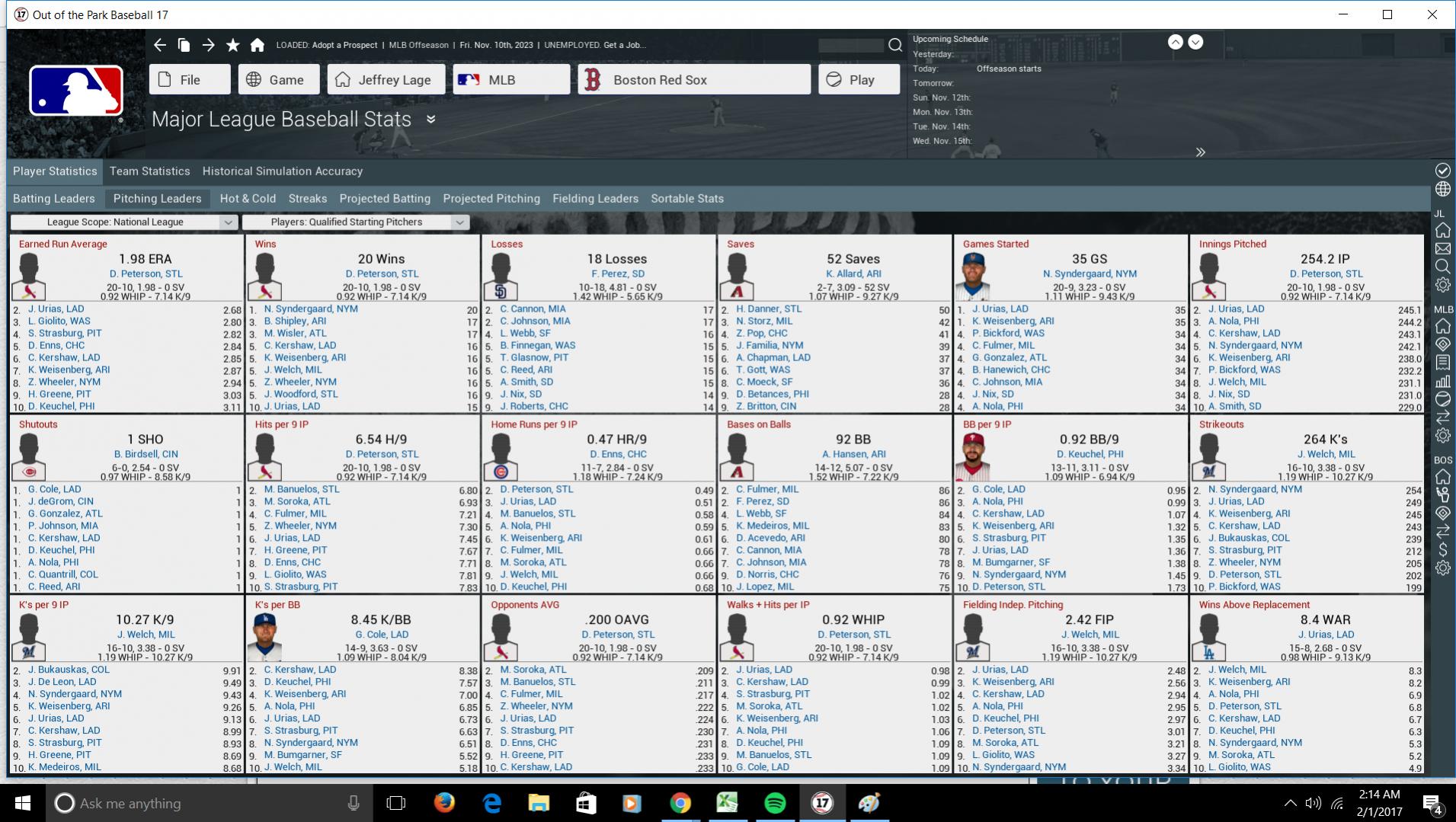Viewport: 1456px width, 822px height.
Task: Open Firefox from the taskbar
Action: click(444, 803)
